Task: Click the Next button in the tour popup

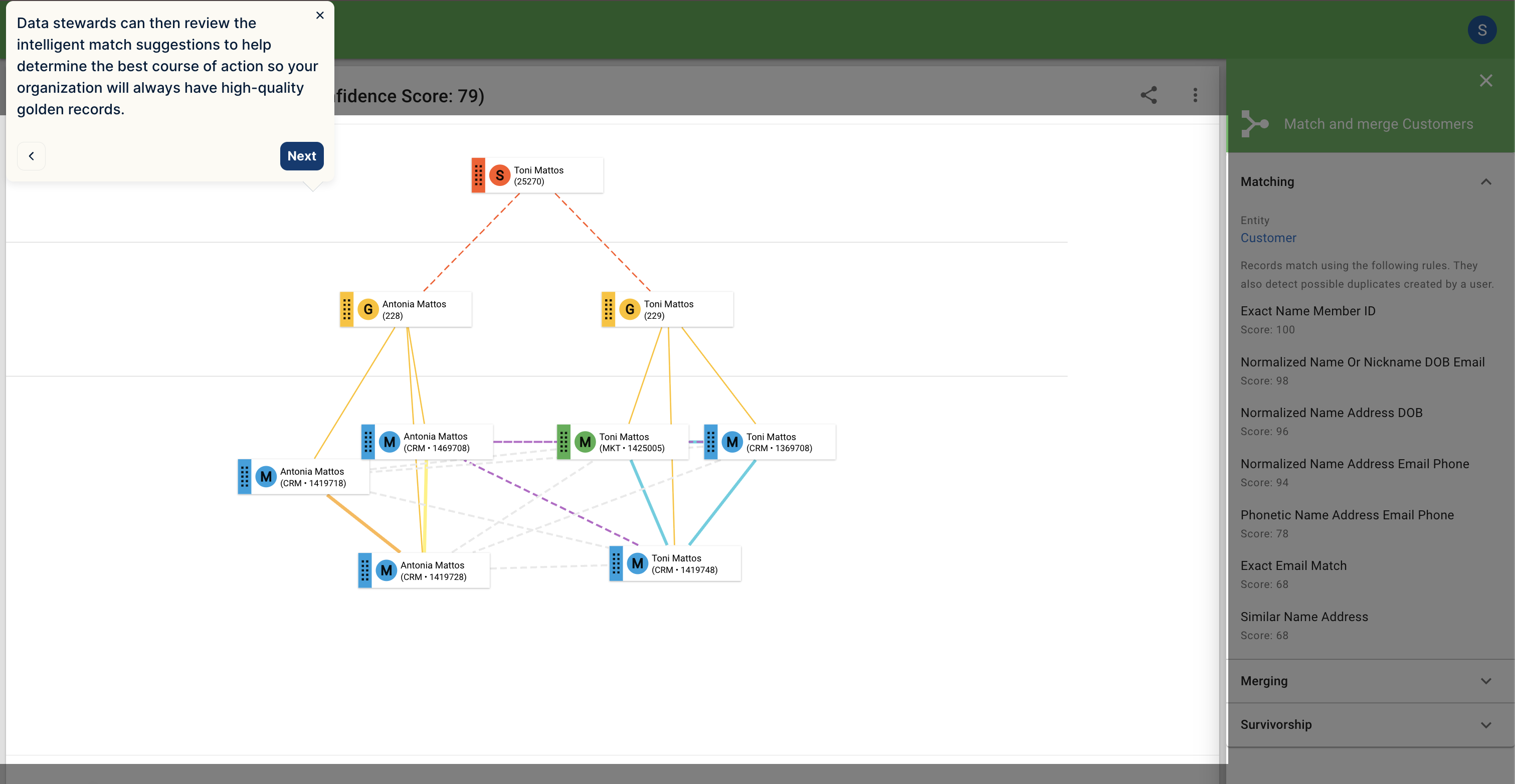Action: [x=302, y=156]
